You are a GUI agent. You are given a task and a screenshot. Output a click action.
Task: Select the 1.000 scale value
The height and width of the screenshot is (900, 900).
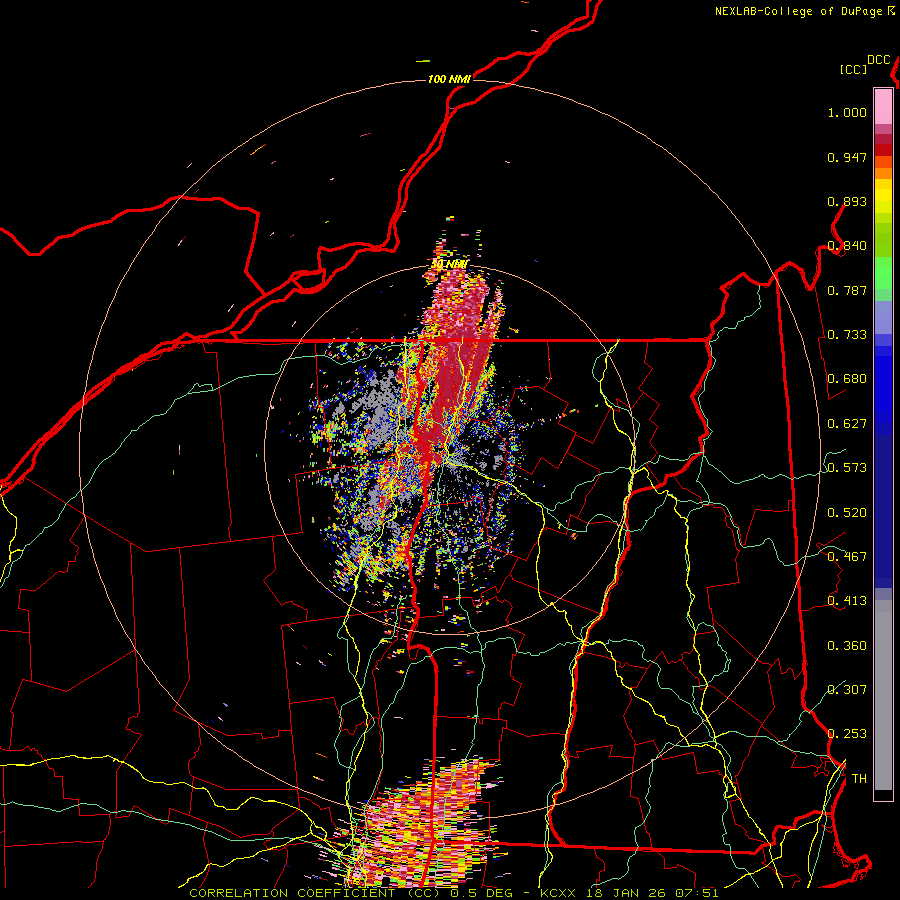tap(847, 112)
